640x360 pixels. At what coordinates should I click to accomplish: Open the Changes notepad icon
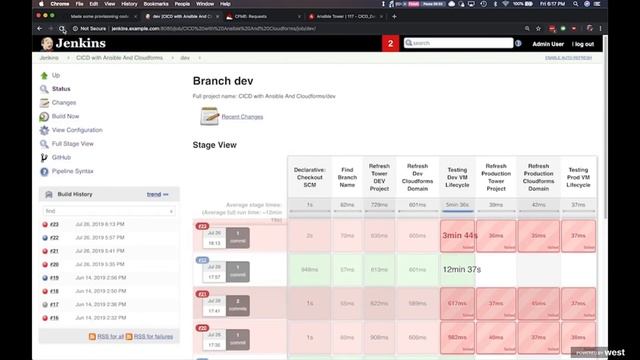44,103
